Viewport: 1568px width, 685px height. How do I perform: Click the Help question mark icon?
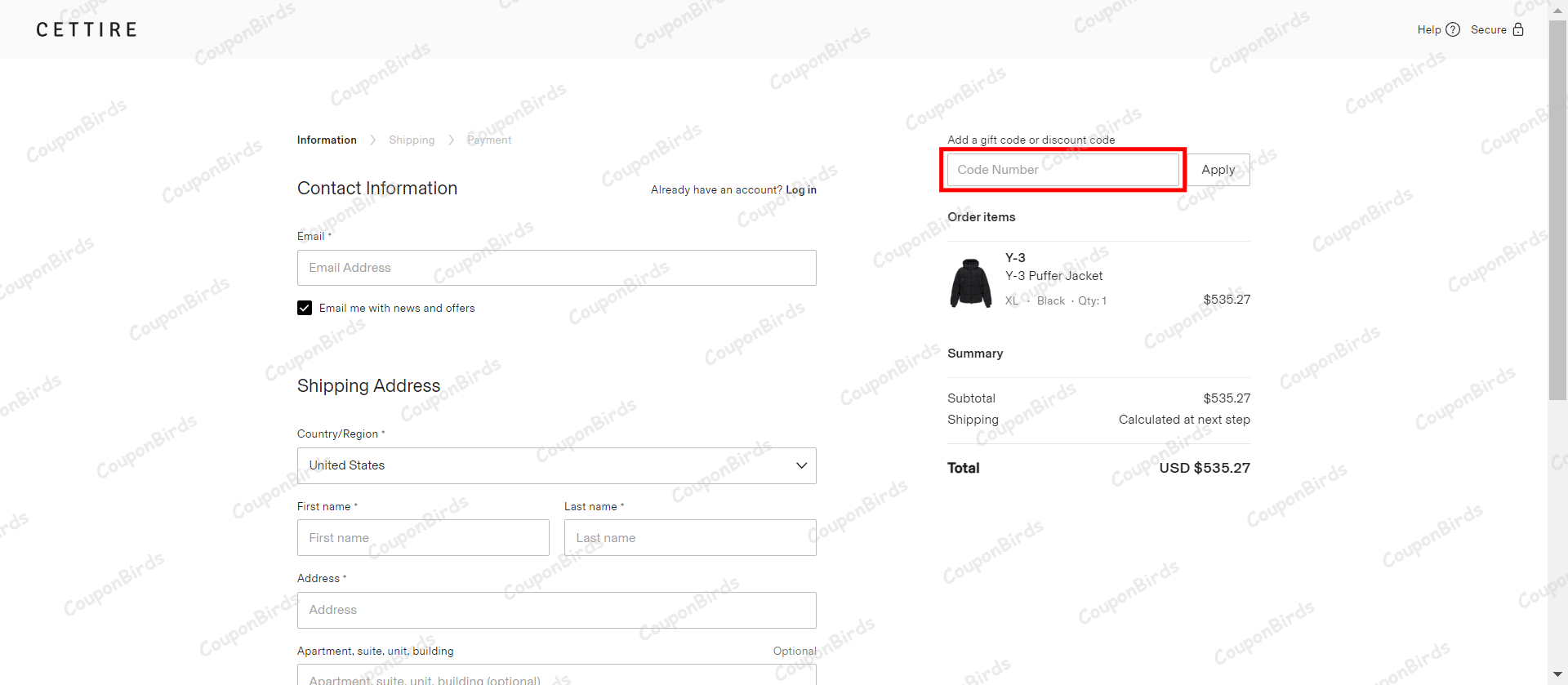pos(1453,29)
